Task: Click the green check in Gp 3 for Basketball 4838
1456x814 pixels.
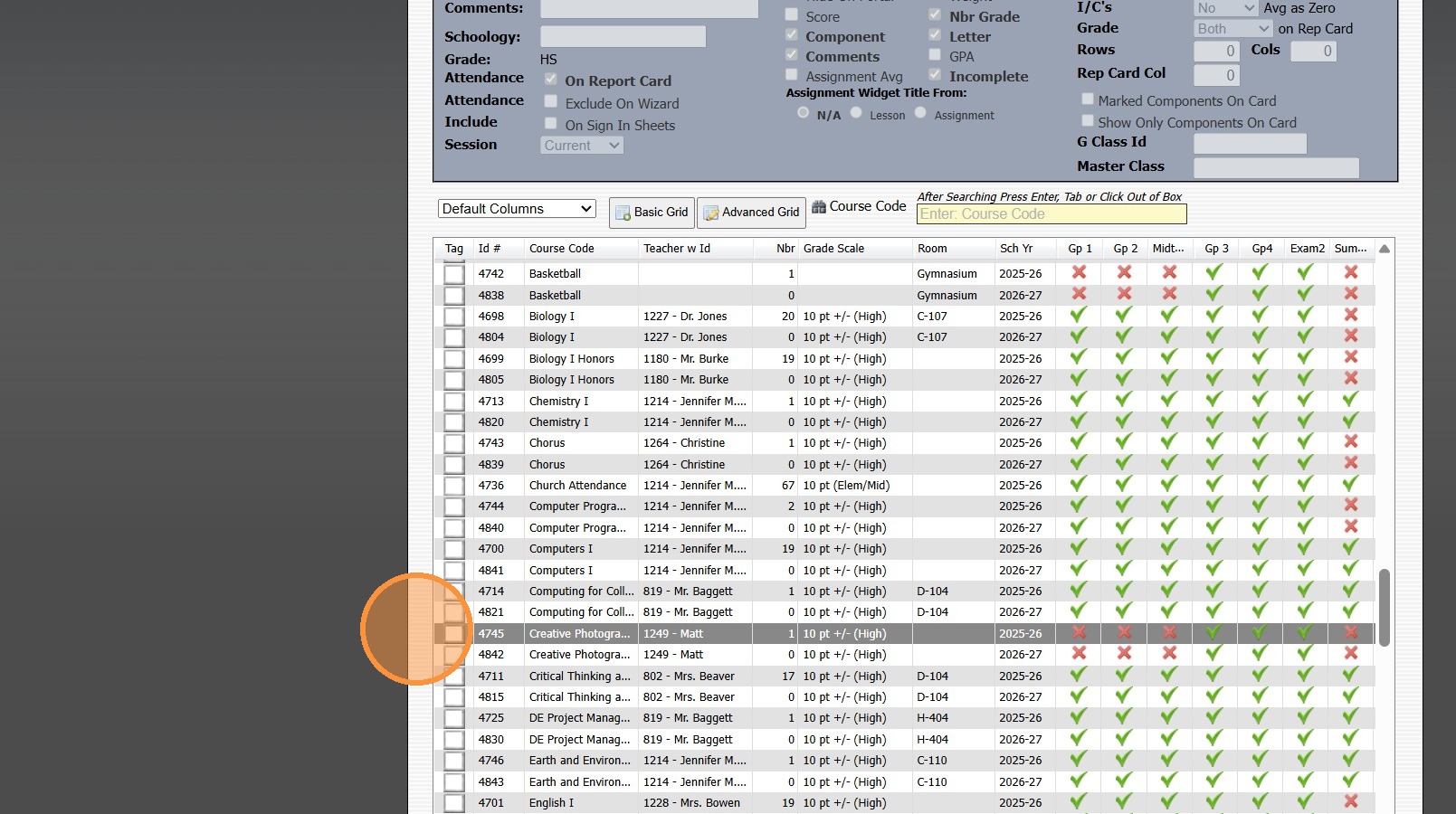Action: click(x=1214, y=294)
